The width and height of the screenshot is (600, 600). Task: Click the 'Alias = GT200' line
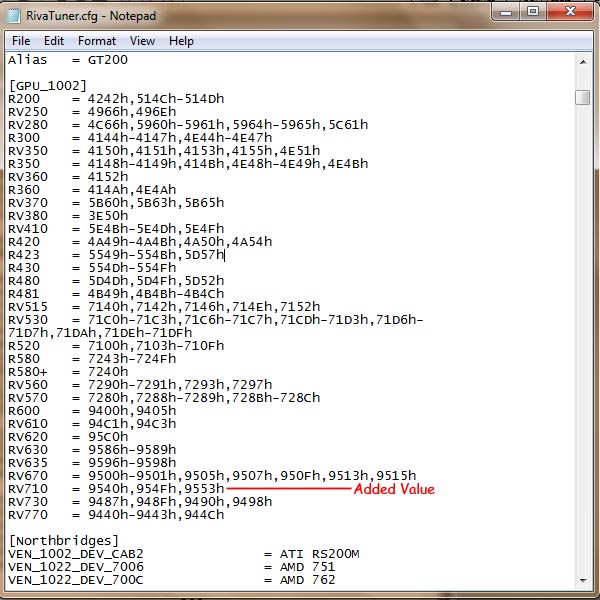68,60
